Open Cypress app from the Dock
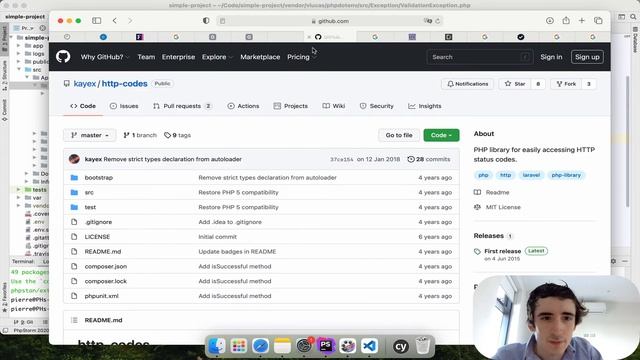Viewport: 640px width, 360px height. (x=401, y=346)
